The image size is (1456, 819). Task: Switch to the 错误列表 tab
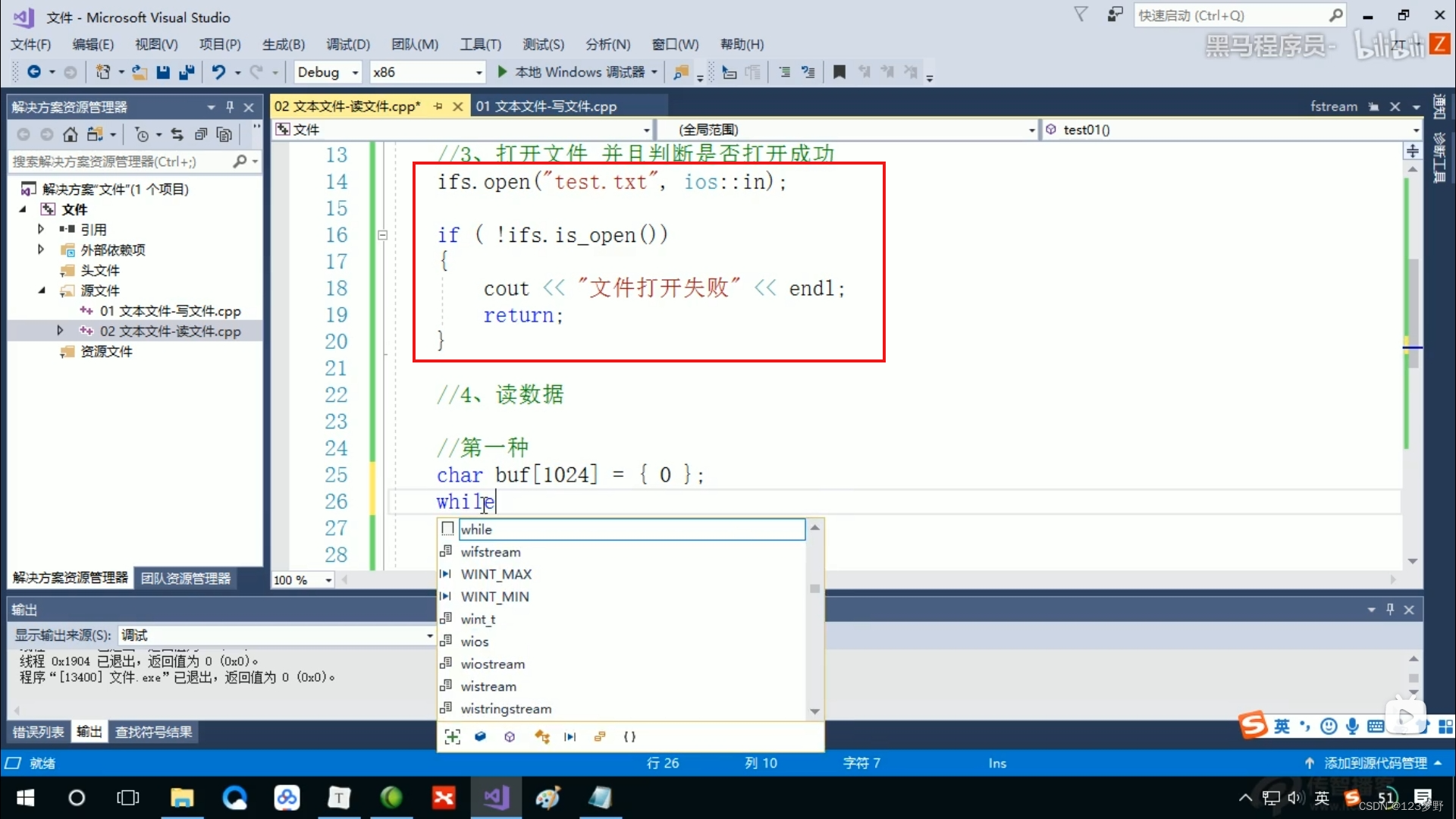(x=38, y=732)
